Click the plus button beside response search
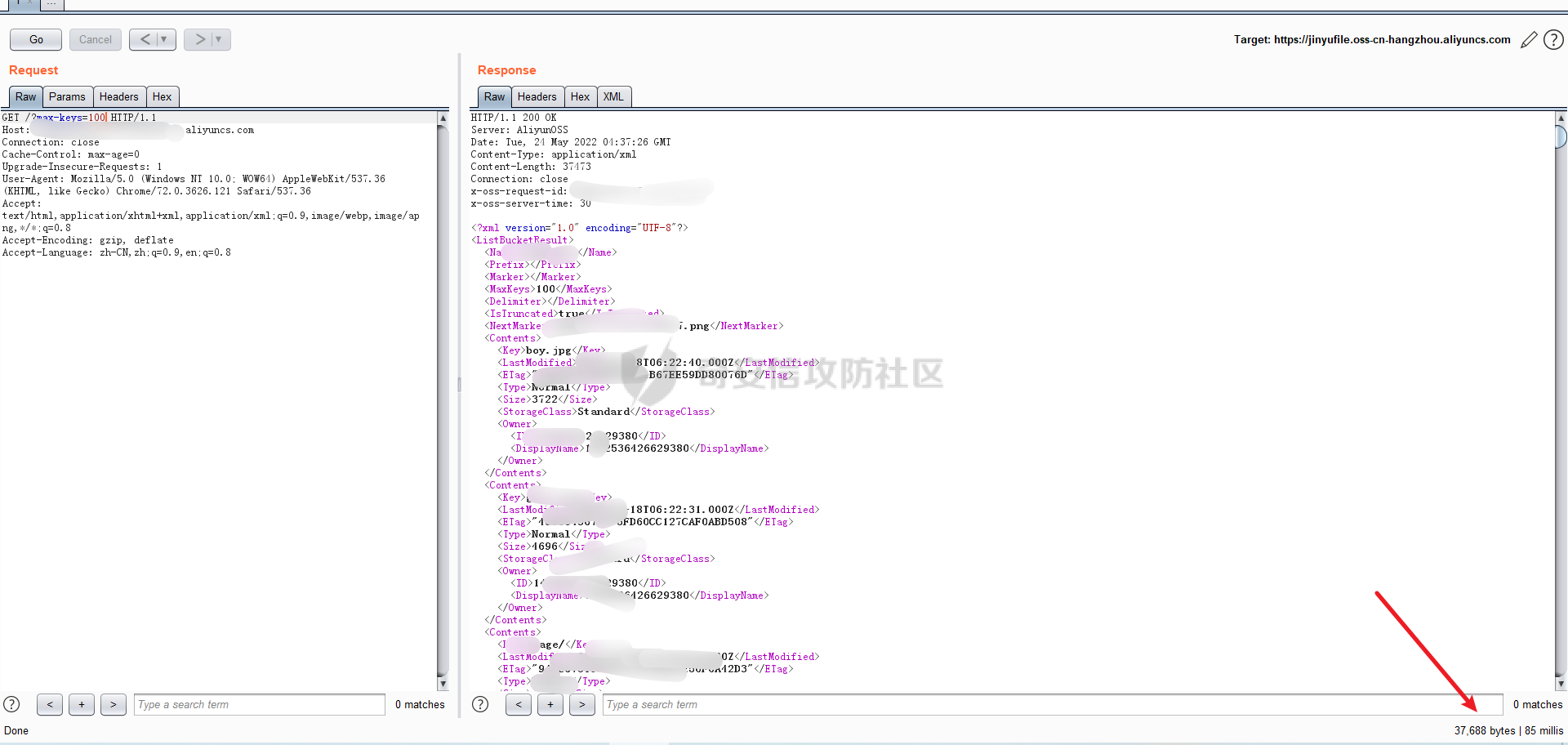1568x745 pixels. pos(550,704)
